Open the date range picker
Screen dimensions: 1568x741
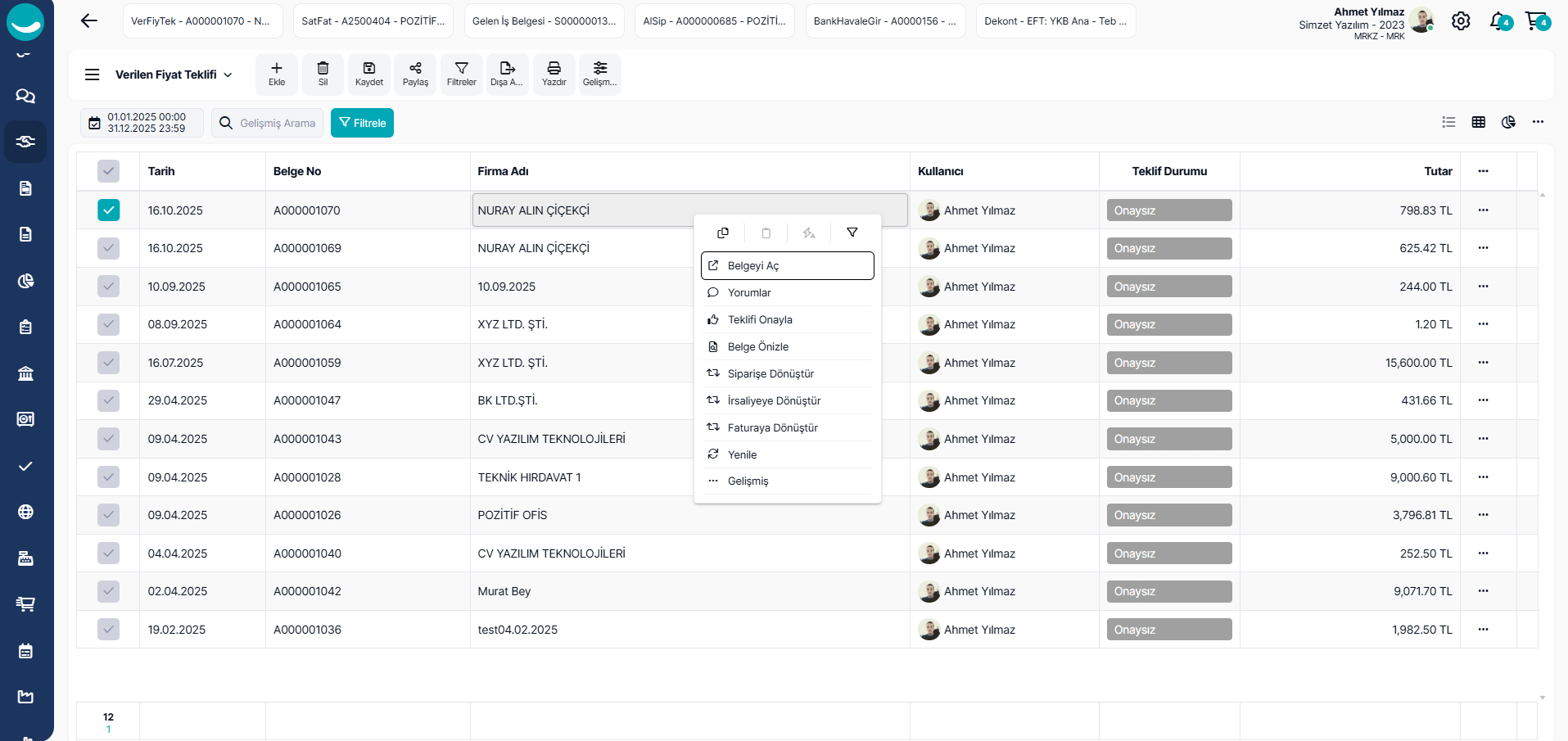[x=142, y=123]
